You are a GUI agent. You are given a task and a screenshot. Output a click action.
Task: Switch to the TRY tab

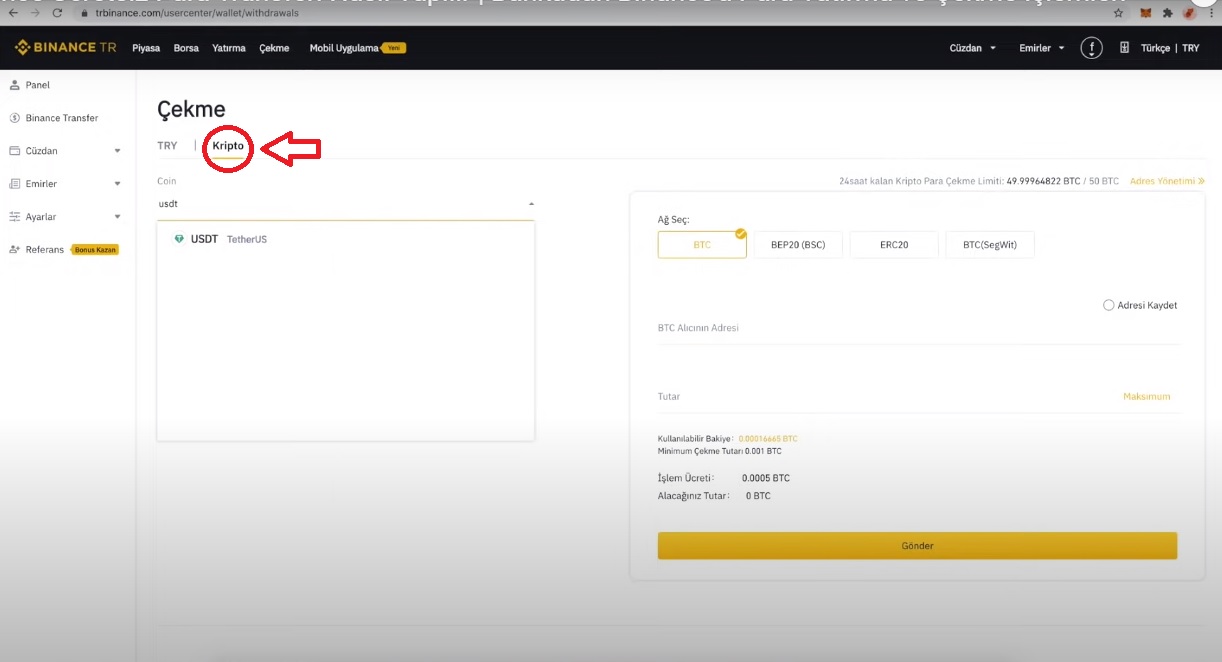(167, 146)
